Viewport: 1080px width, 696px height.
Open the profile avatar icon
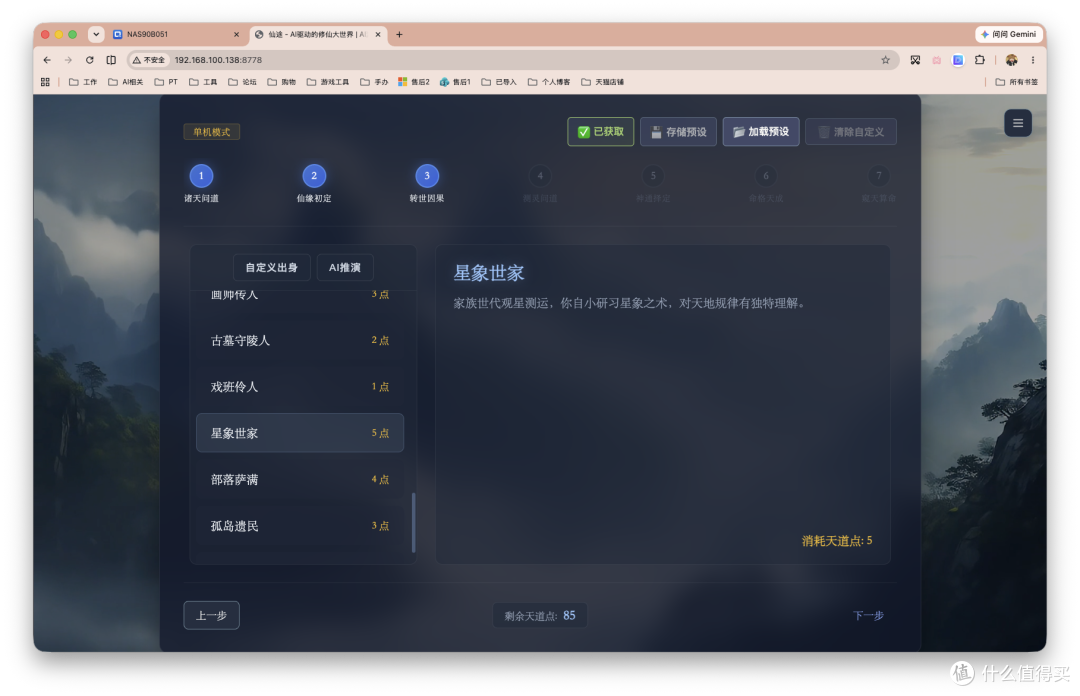click(x=1011, y=60)
